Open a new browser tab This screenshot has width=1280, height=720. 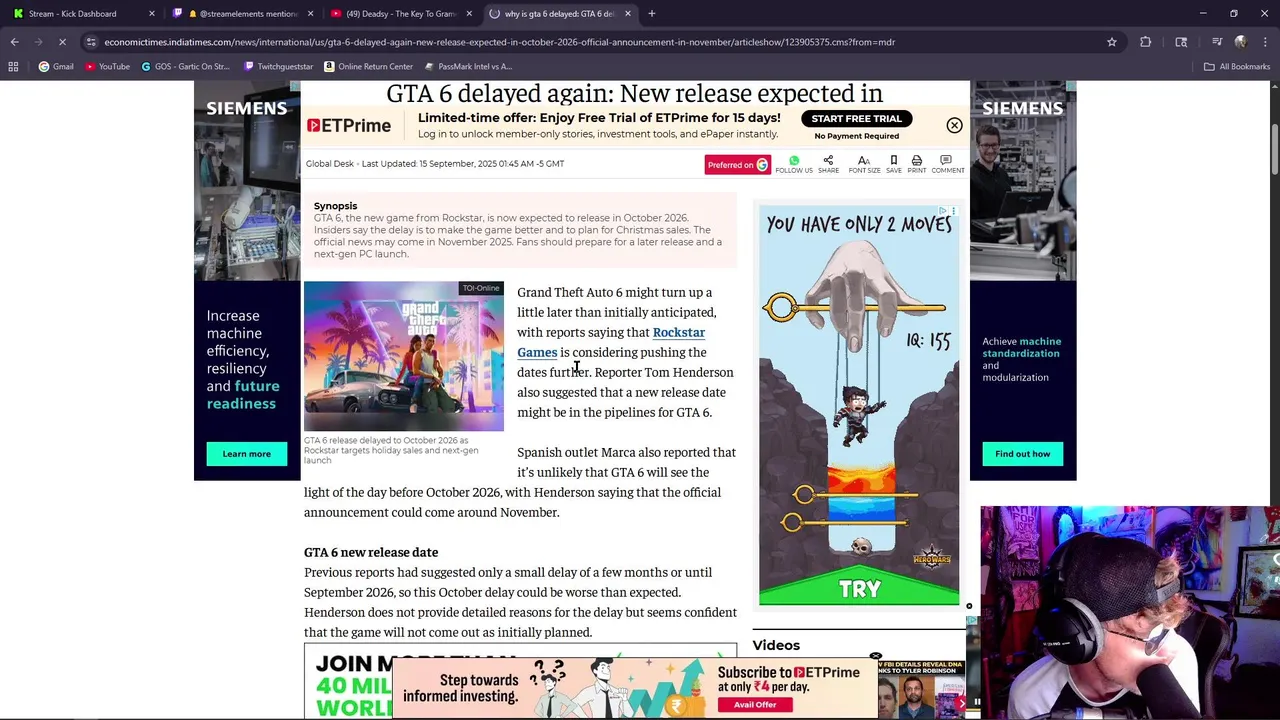click(652, 14)
